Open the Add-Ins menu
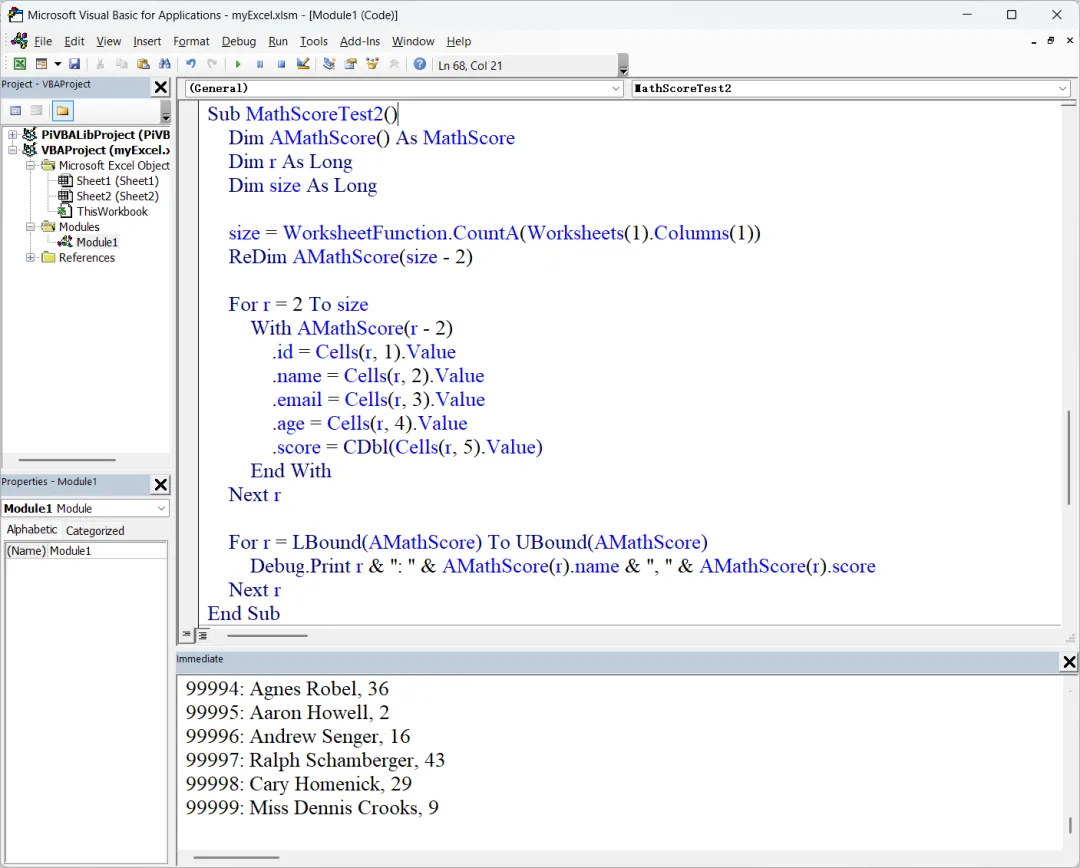The height and width of the screenshot is (868, 1080). pyautogui.click(x=360, y=41)
